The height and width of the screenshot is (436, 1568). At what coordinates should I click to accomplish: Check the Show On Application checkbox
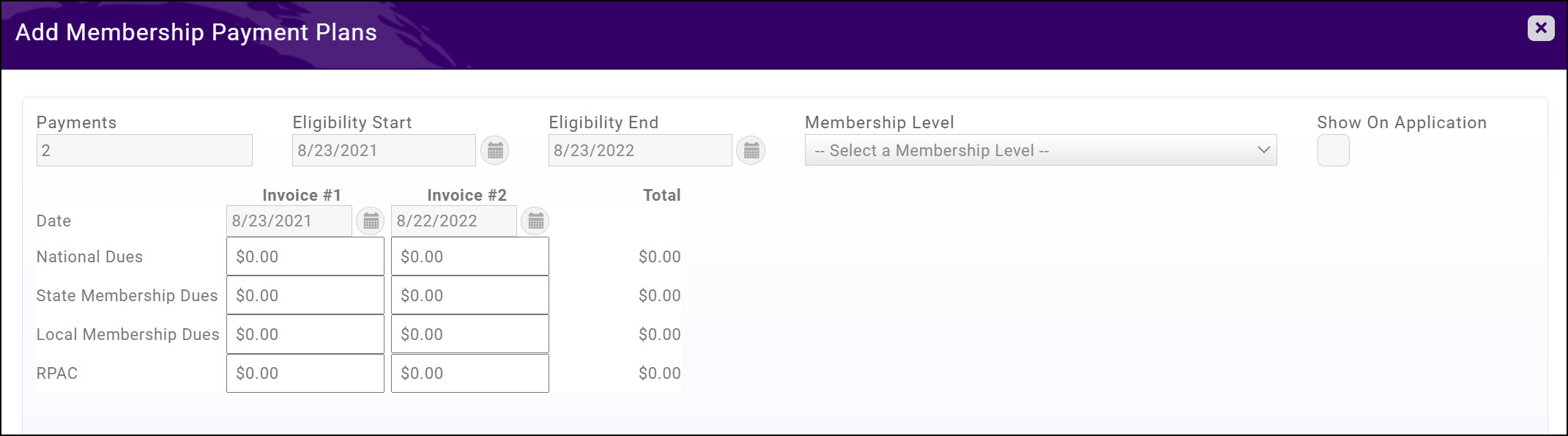[1333, 151]
